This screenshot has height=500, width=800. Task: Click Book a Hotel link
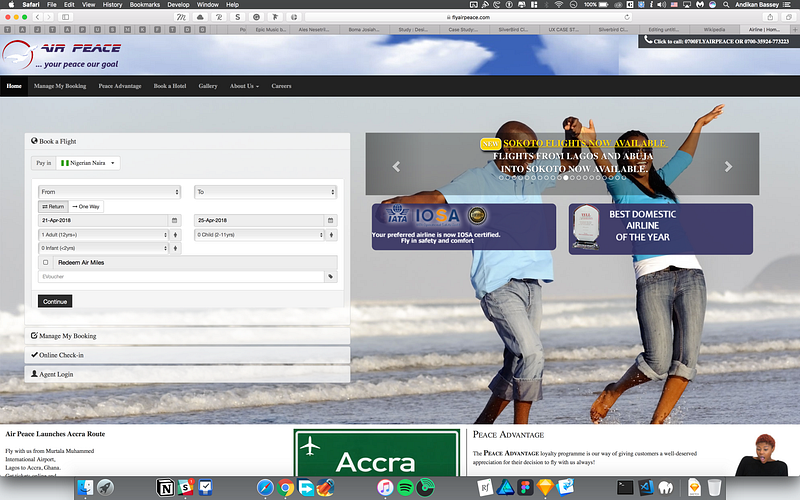170,86
